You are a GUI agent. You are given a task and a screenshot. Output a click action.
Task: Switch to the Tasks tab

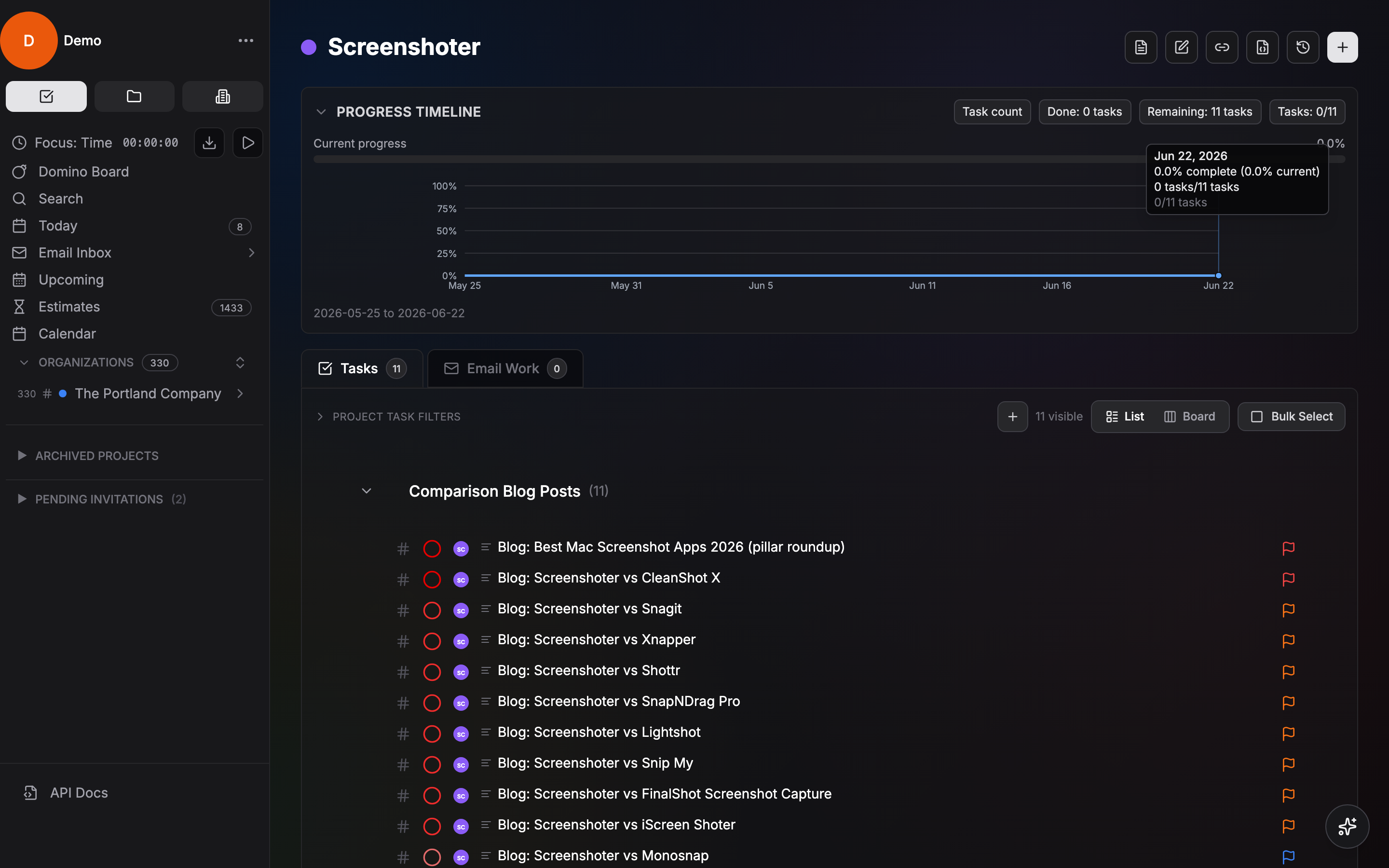coord(362,368)
